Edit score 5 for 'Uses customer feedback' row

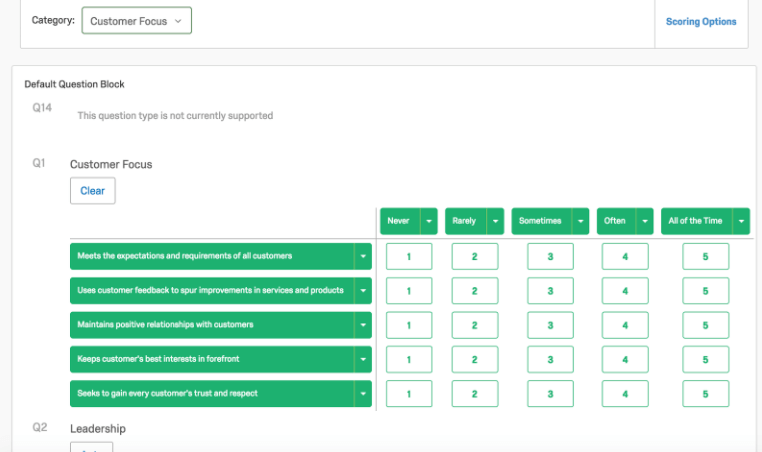pyautogui.click(x=705, y=291)
